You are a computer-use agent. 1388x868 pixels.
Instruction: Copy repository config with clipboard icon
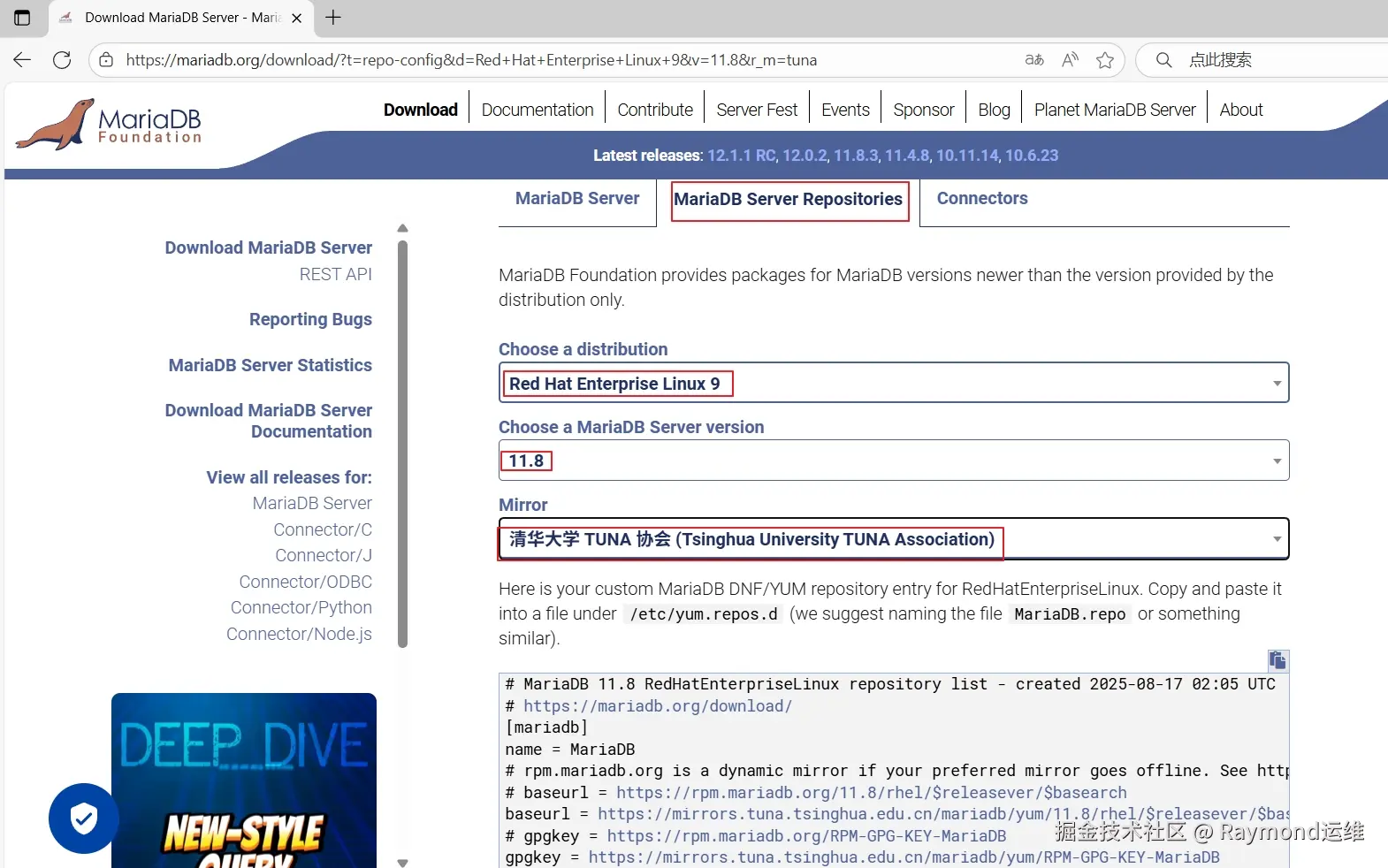coord(1277,660)
